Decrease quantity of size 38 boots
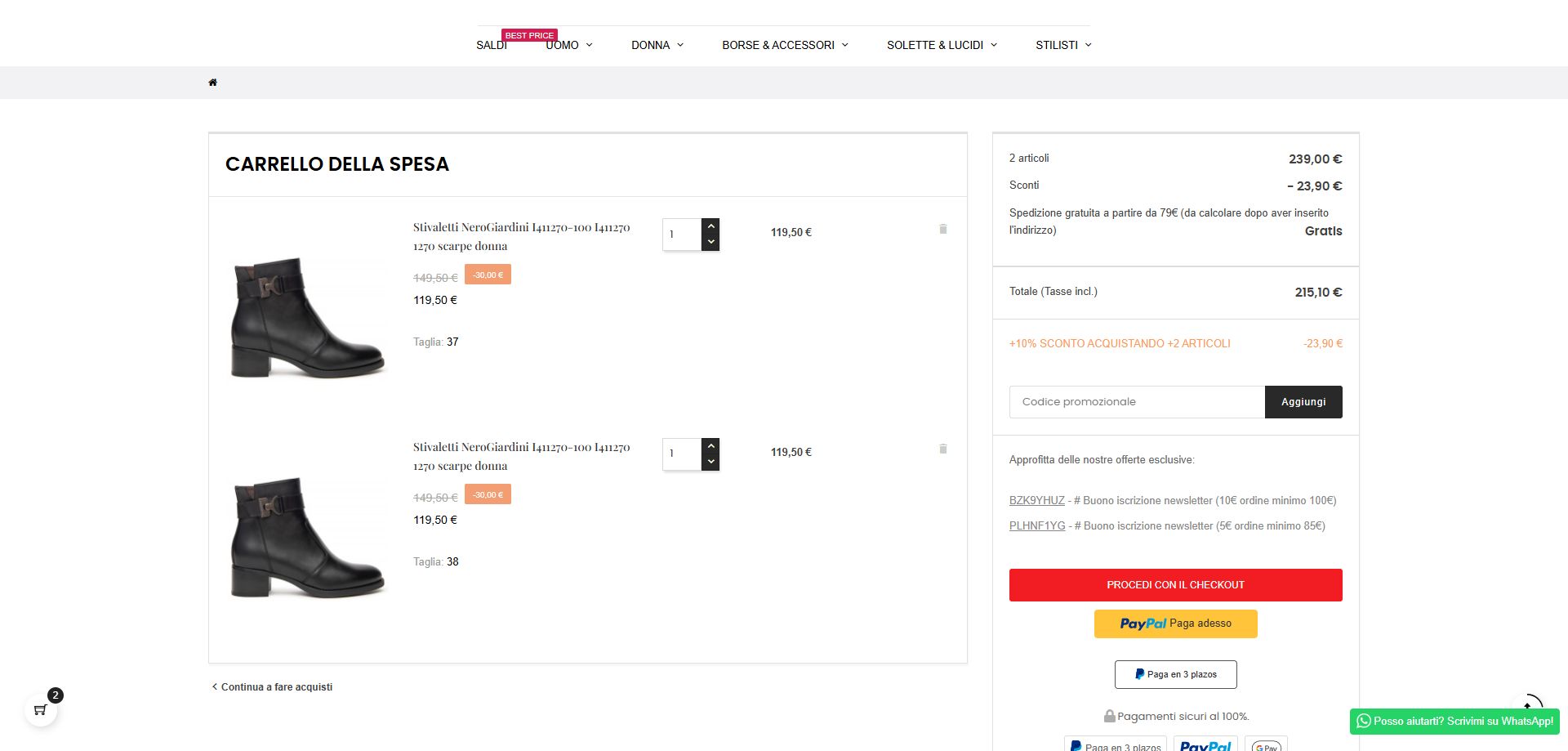1568x751 pixels. 710,462
